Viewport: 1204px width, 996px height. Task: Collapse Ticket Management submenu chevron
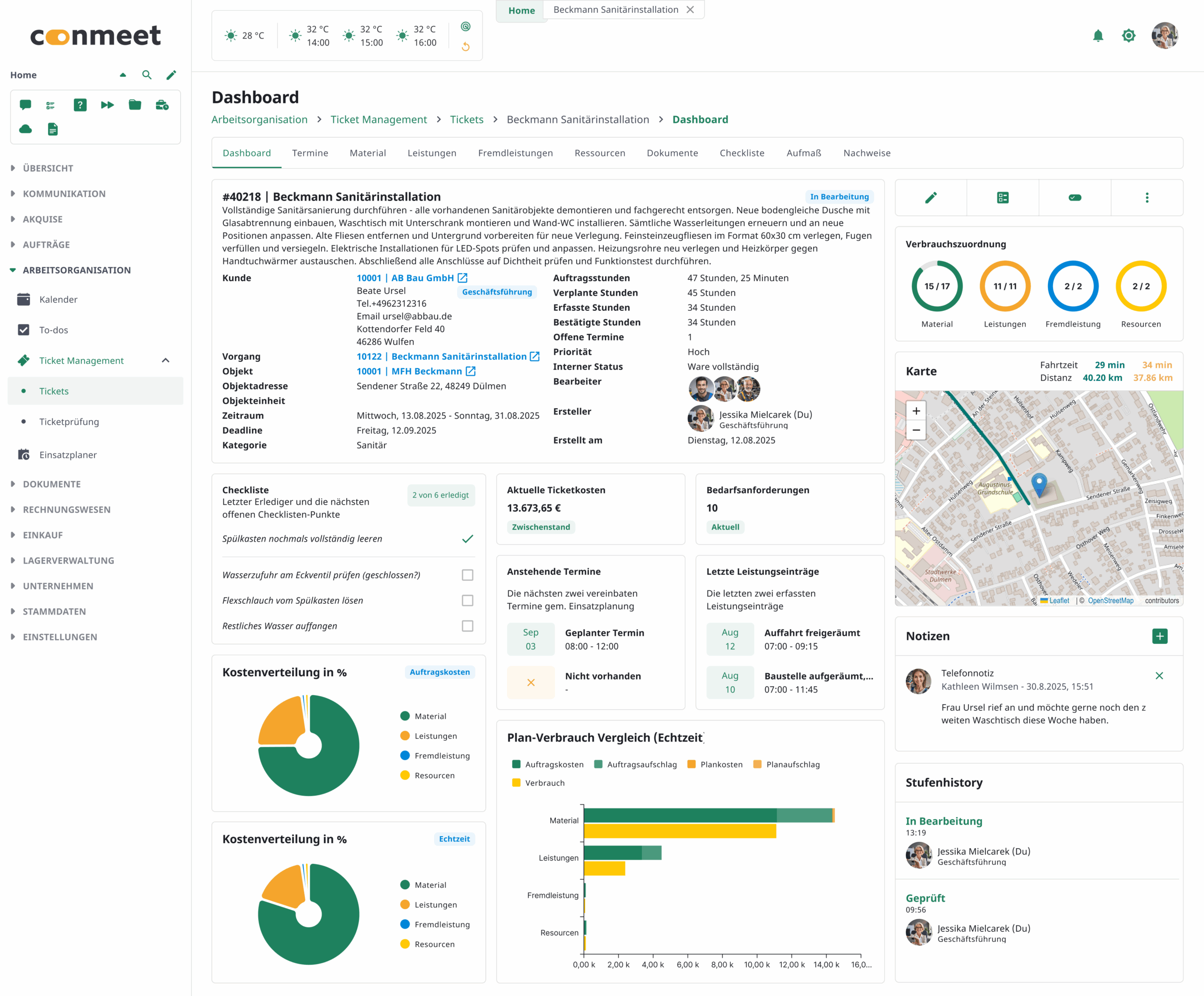166,361
